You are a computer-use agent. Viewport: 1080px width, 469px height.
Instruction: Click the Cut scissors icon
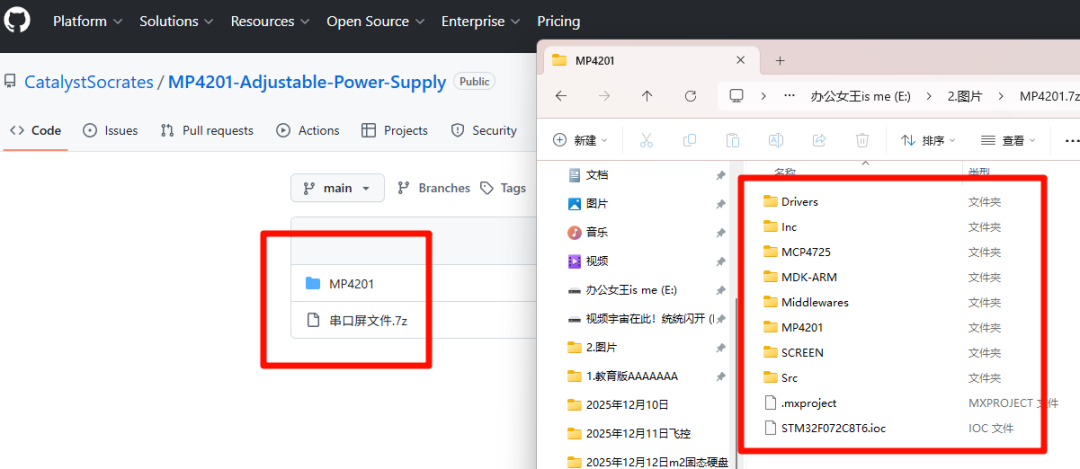[x=646, y=140]
